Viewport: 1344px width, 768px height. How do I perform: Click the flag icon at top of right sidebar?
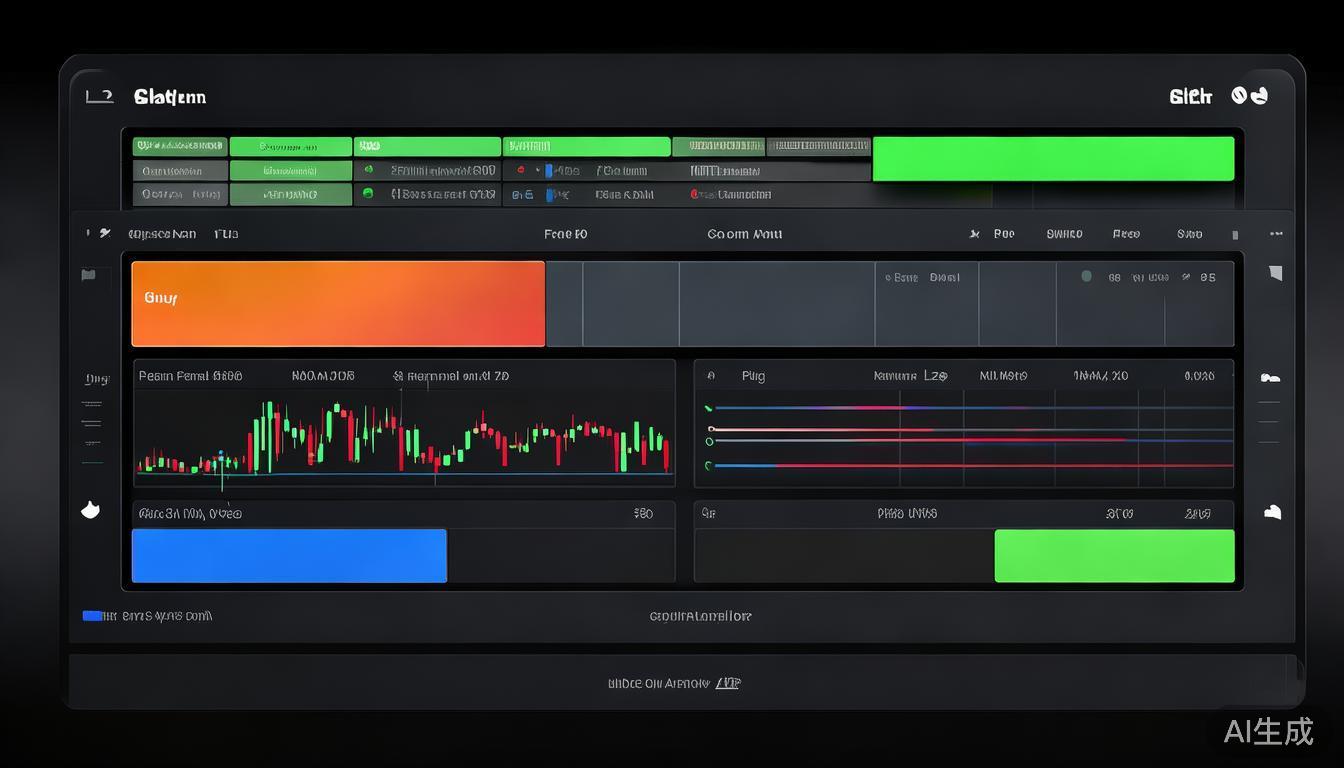tap(1275, 272)
